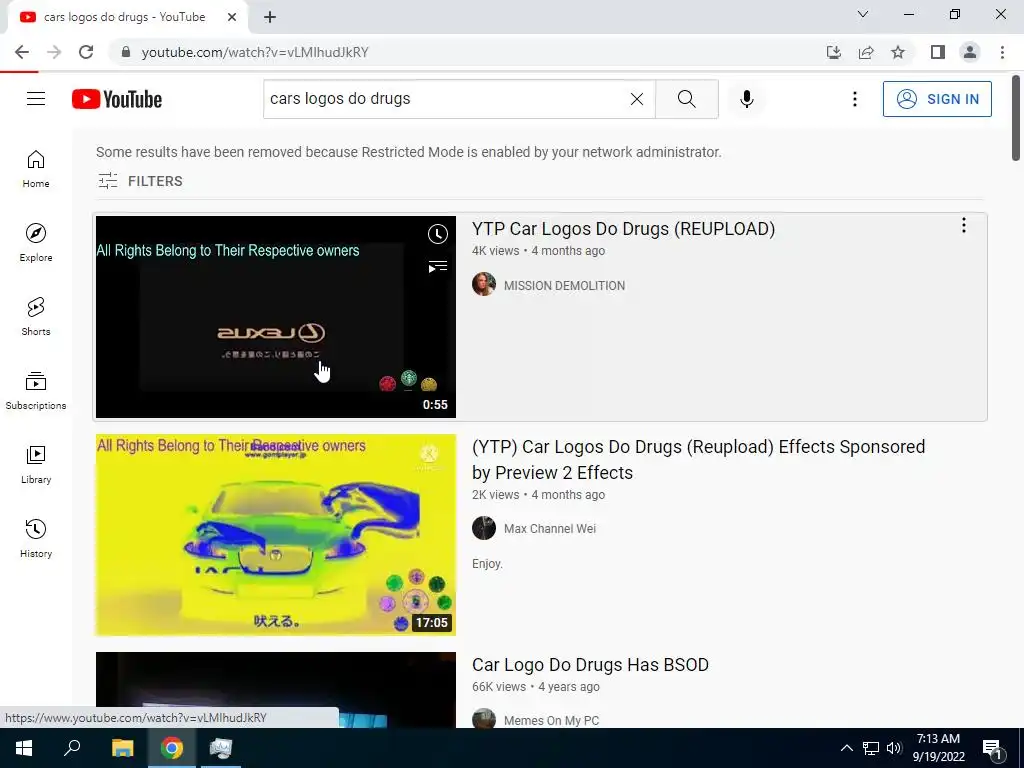The height and width of the screenshot is (768, 1024).
Task: Go to Home in the sidebar
Action: [36, 168]
